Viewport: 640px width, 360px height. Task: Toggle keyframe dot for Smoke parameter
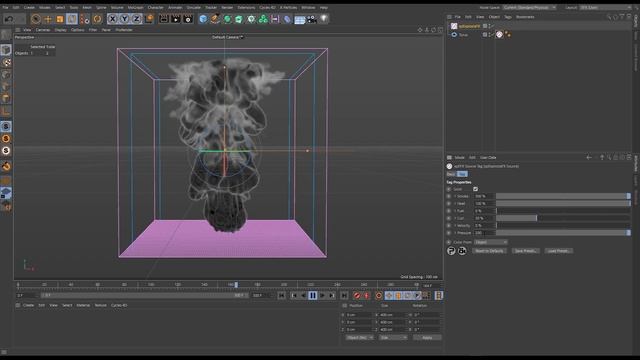tap(449, 196)
